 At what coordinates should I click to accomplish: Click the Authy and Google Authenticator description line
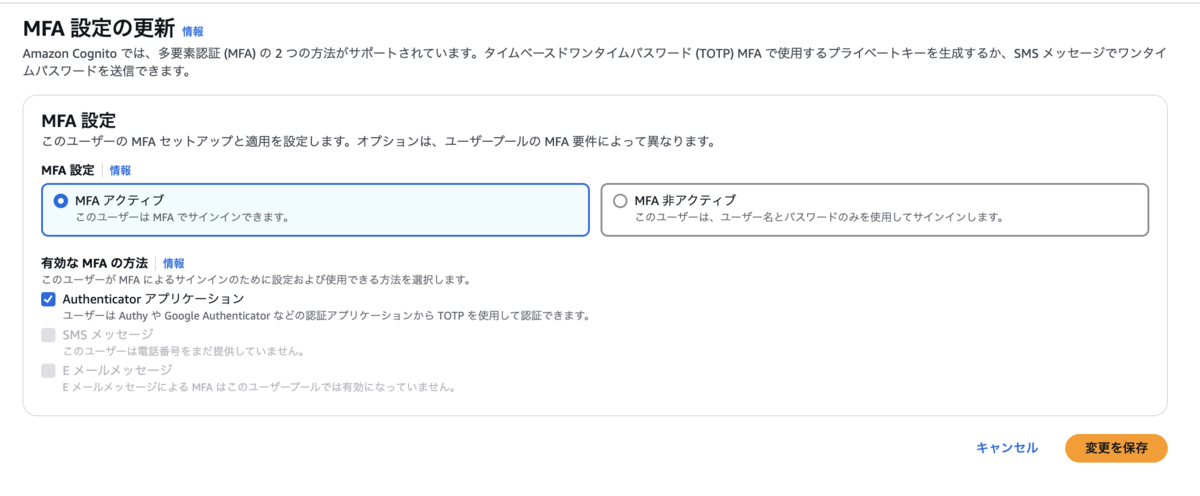(x=326, y=316)
